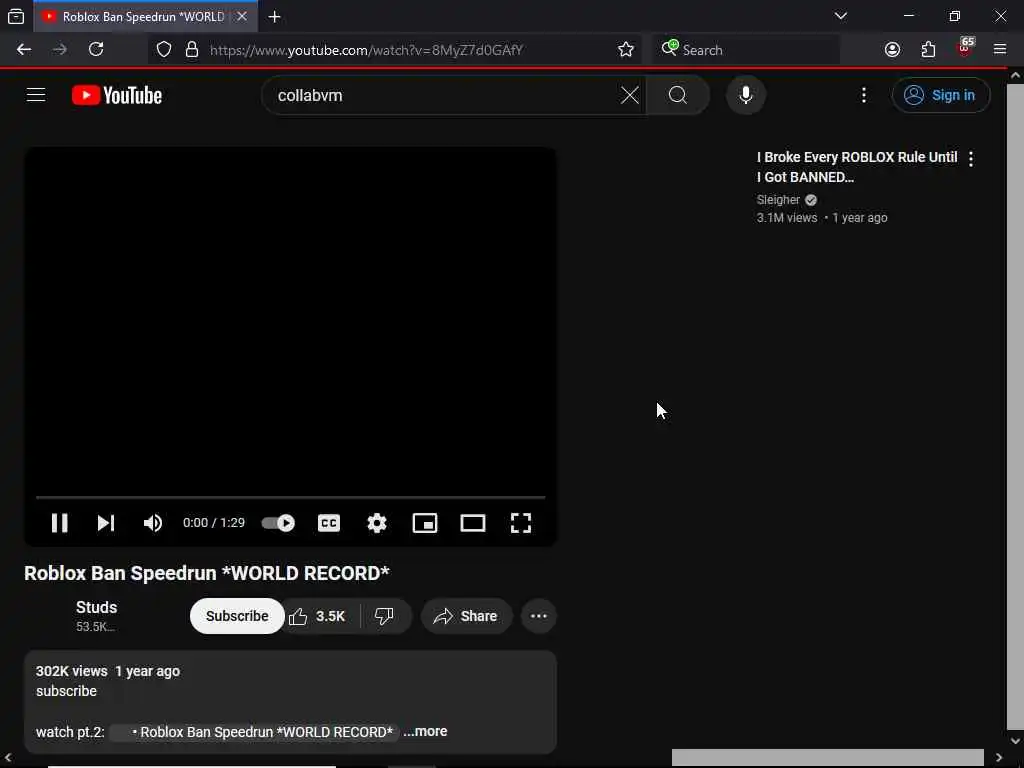Focus the browser Search box
The height and width of the screenshot is (768, 1024).
745,50
